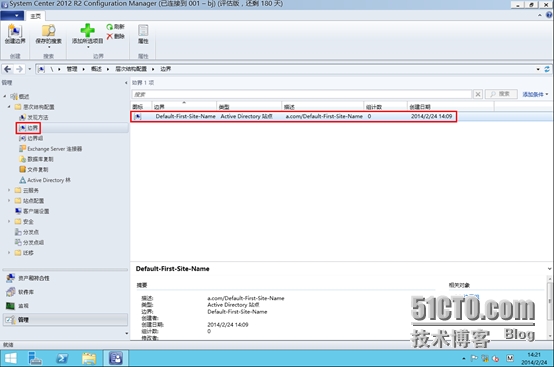Click the Configuration Manager taskbar icon
The width and height of the screenshot is (554, 367).
116,358
